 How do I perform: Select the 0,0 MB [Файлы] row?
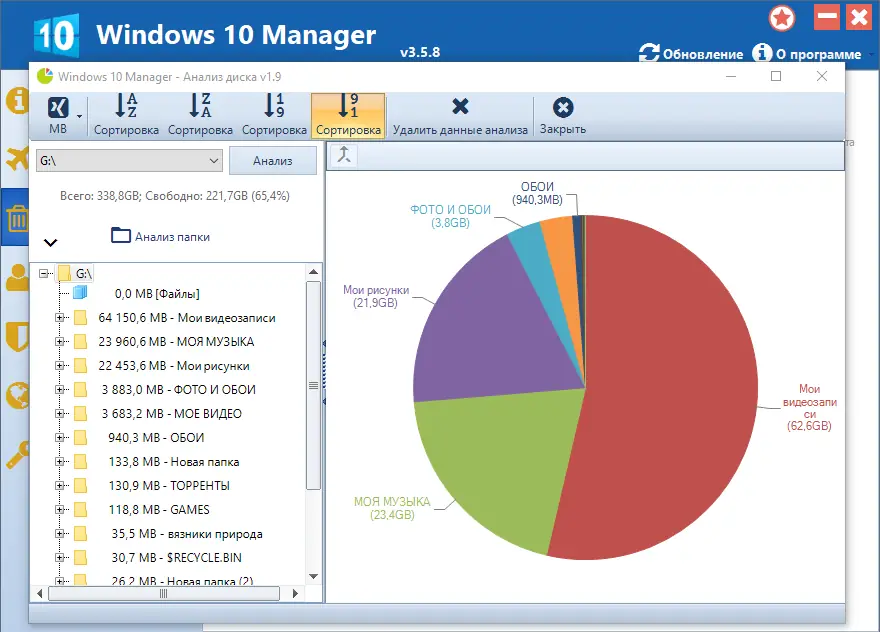(x=157, y=294)
